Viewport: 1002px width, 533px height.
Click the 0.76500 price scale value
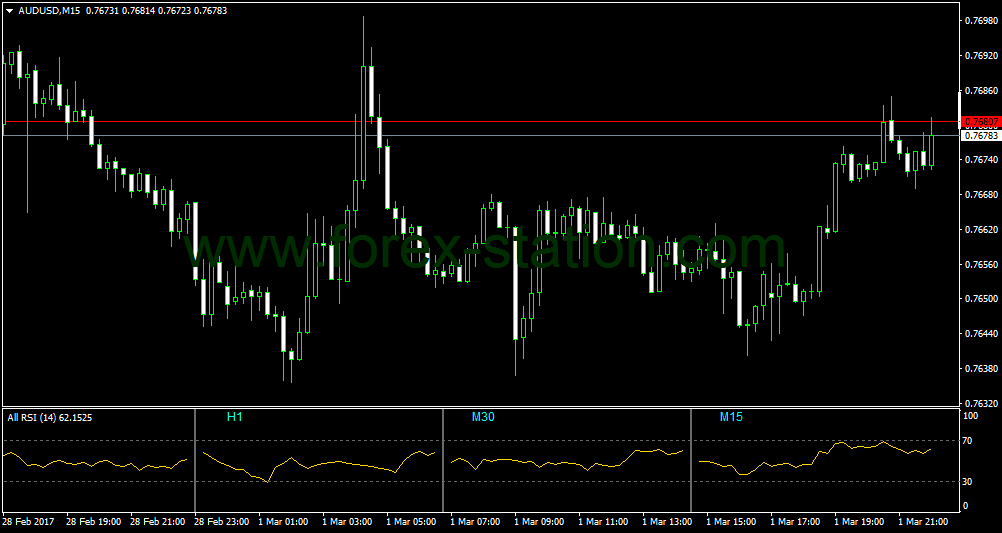pyautogui.click(x=982, y=299)
